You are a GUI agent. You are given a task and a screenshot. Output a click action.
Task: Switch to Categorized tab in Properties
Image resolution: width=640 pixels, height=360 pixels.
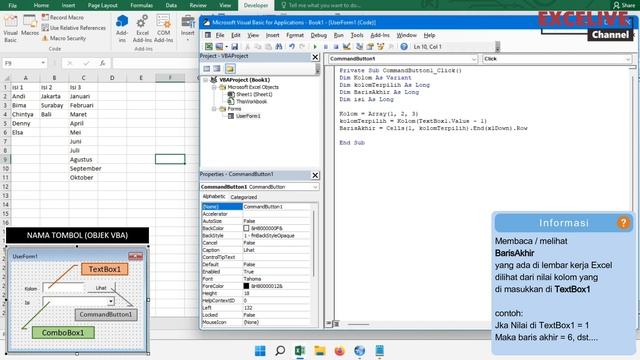click(244, 197)
